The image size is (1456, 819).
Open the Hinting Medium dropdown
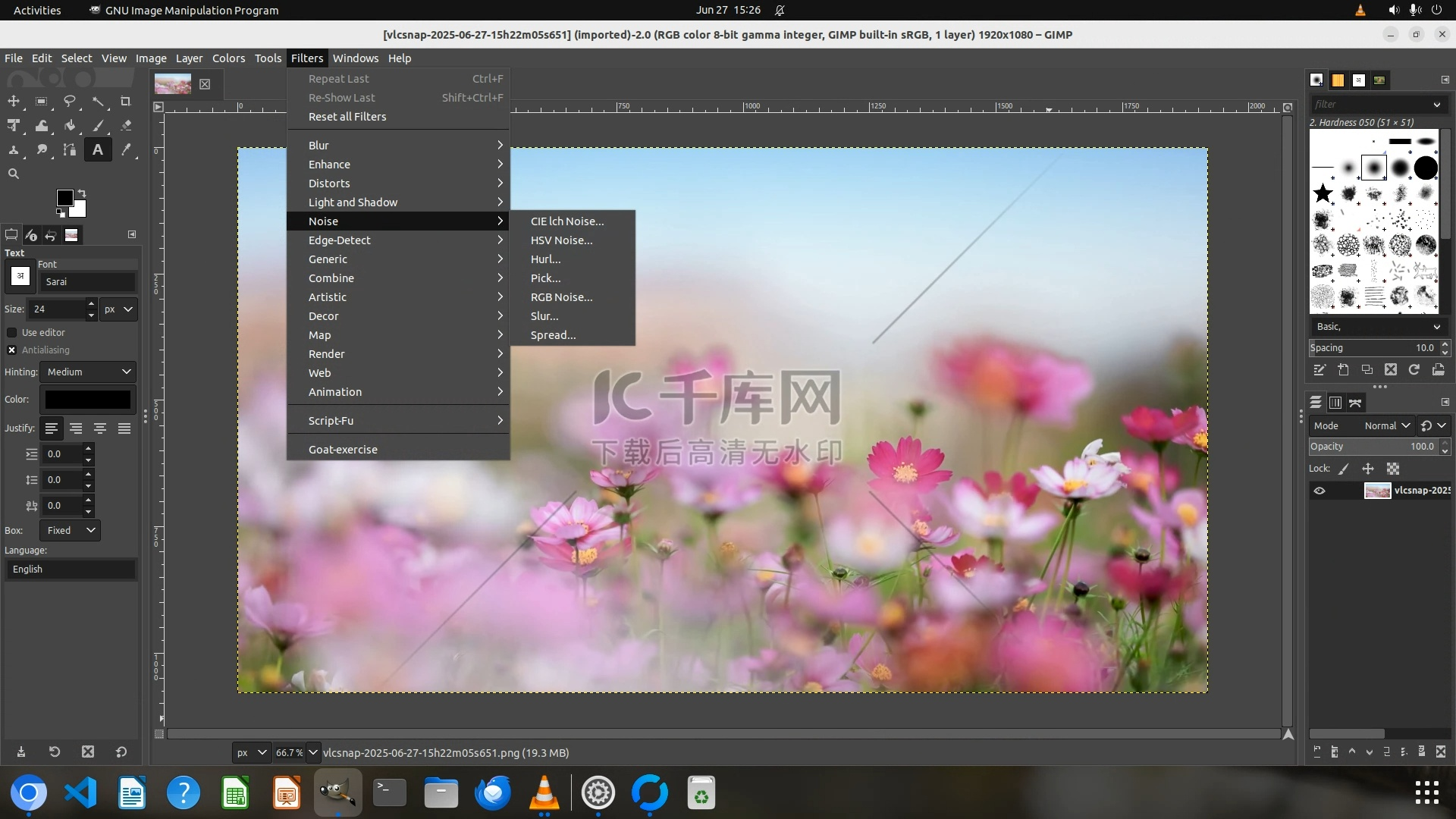88,372
